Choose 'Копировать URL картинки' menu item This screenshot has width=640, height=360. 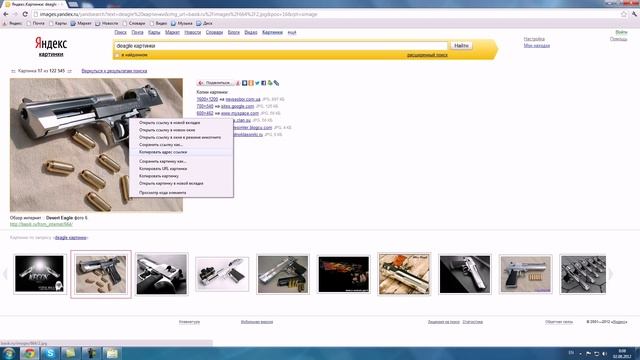[x=181, y=169]
